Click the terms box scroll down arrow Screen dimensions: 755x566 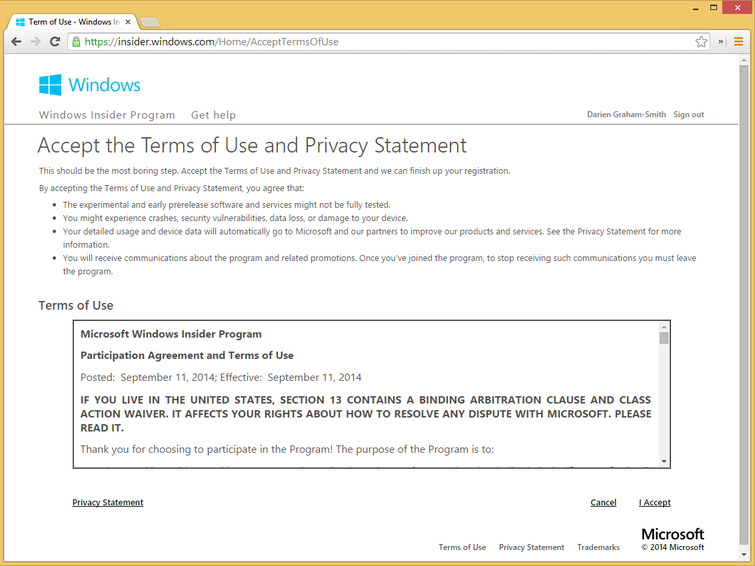[x=664, y=461]
